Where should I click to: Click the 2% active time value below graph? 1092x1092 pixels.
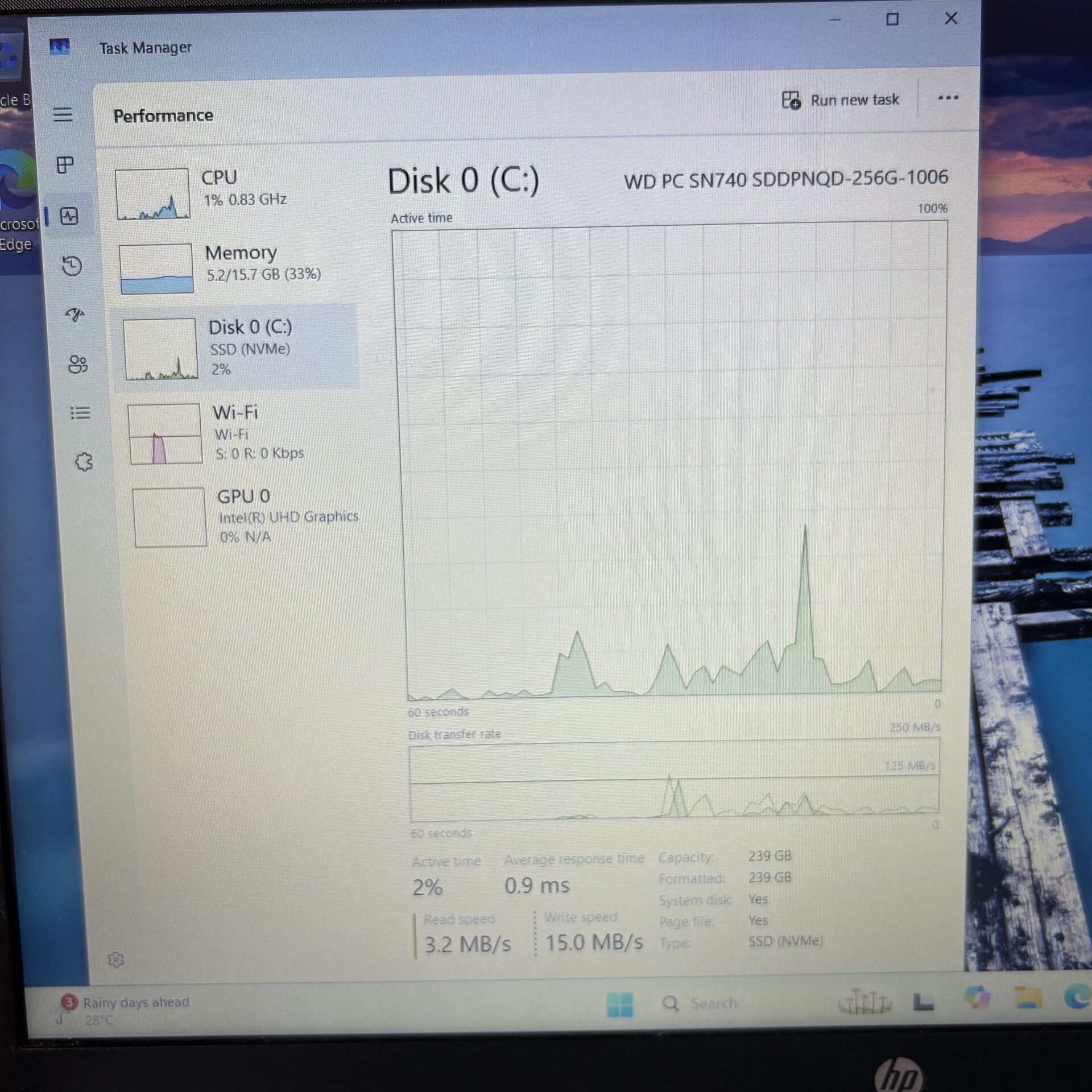click(428, 887)
